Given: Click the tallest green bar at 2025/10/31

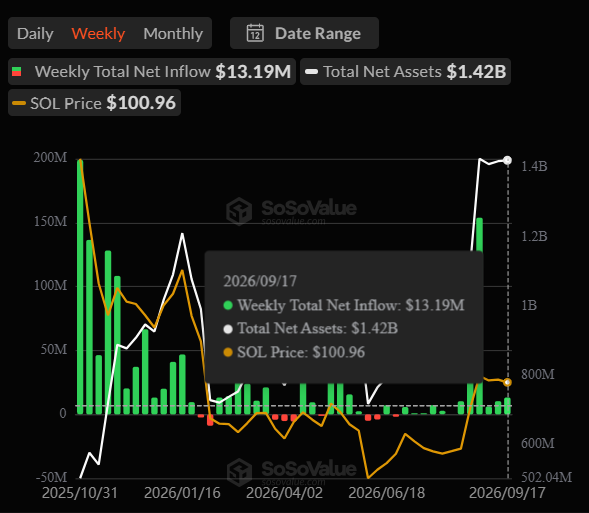Looking at the screenshot, I should 80,287.
